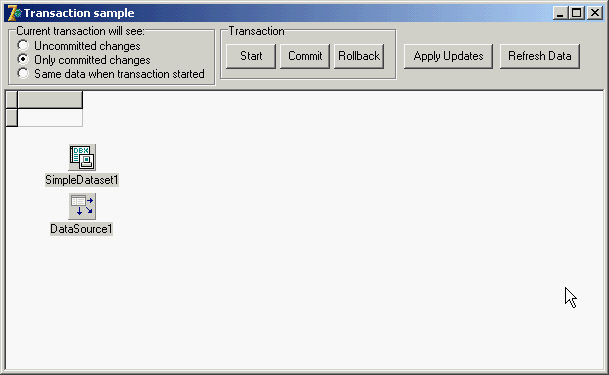This screenshot has width=609, height=375.
Task: Click the grid top-left corner cell
Action: (x=12, y=100)
